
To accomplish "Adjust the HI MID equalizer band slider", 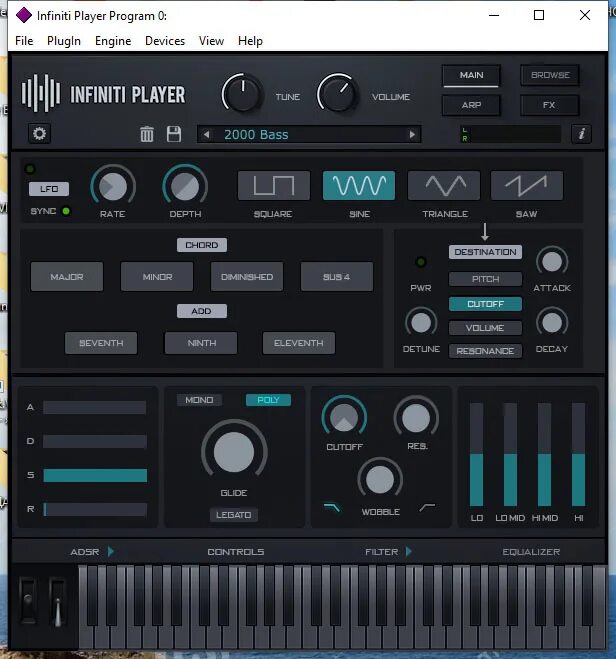I will 545,454.
